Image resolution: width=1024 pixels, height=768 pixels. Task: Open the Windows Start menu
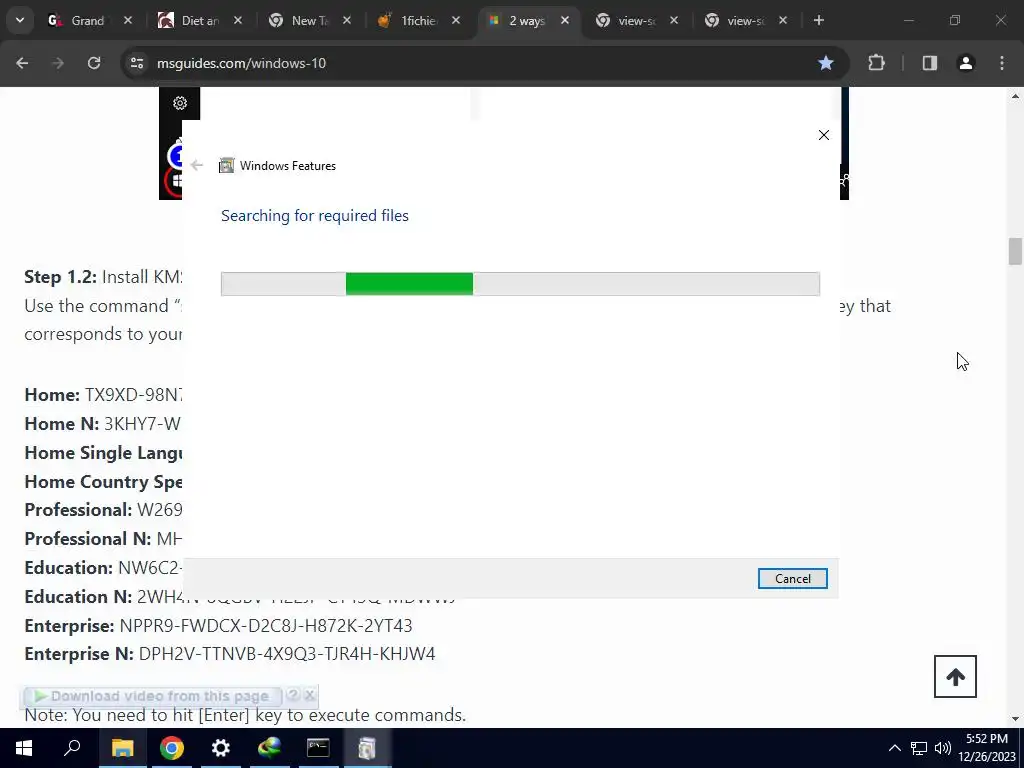(24, 748)
